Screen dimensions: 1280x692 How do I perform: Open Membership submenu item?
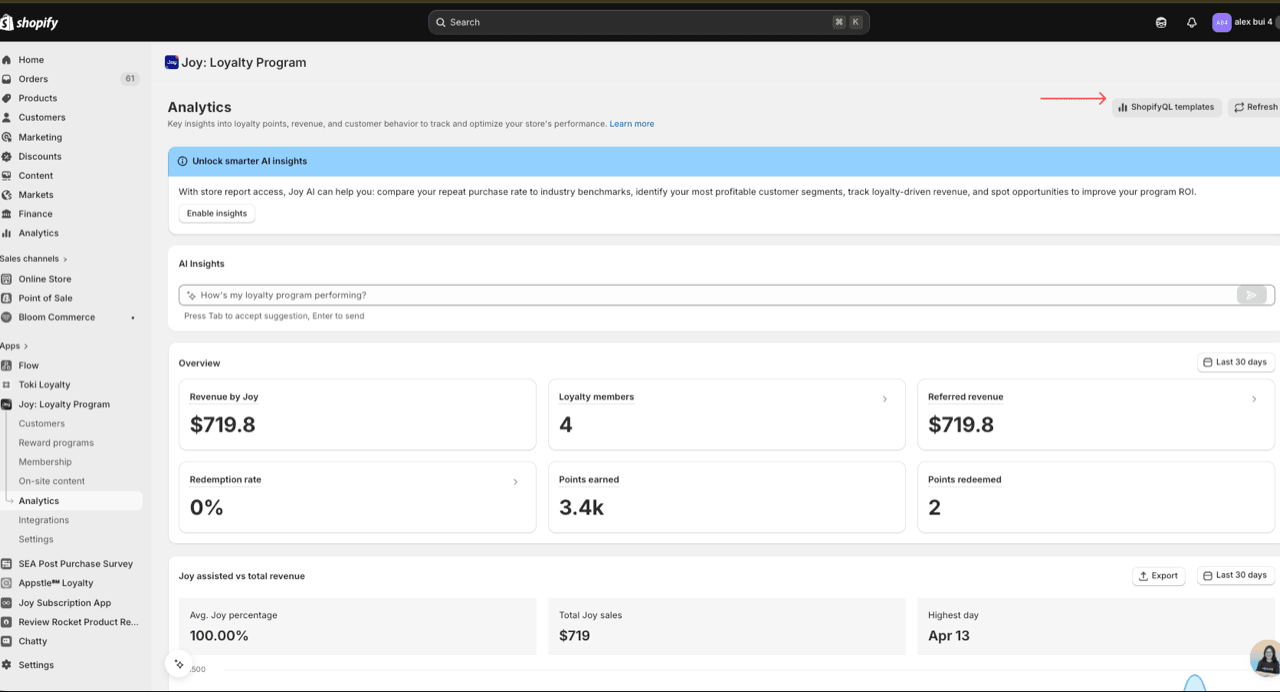pyautogui.click(x=45, y=462)
